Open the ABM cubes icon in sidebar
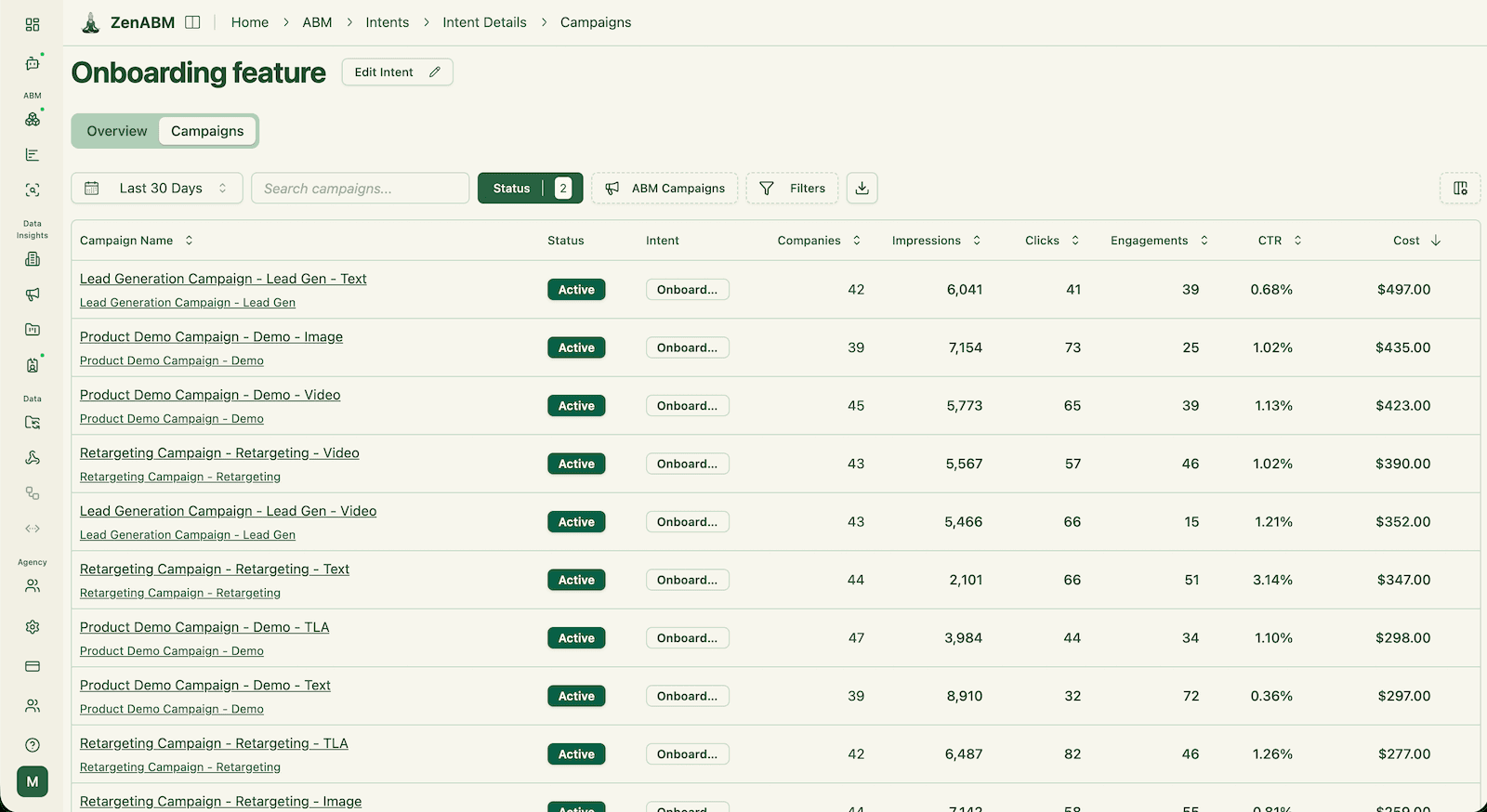Viewport: 1487px width, 812px height. pyautogui.click(x=33, y=120)
